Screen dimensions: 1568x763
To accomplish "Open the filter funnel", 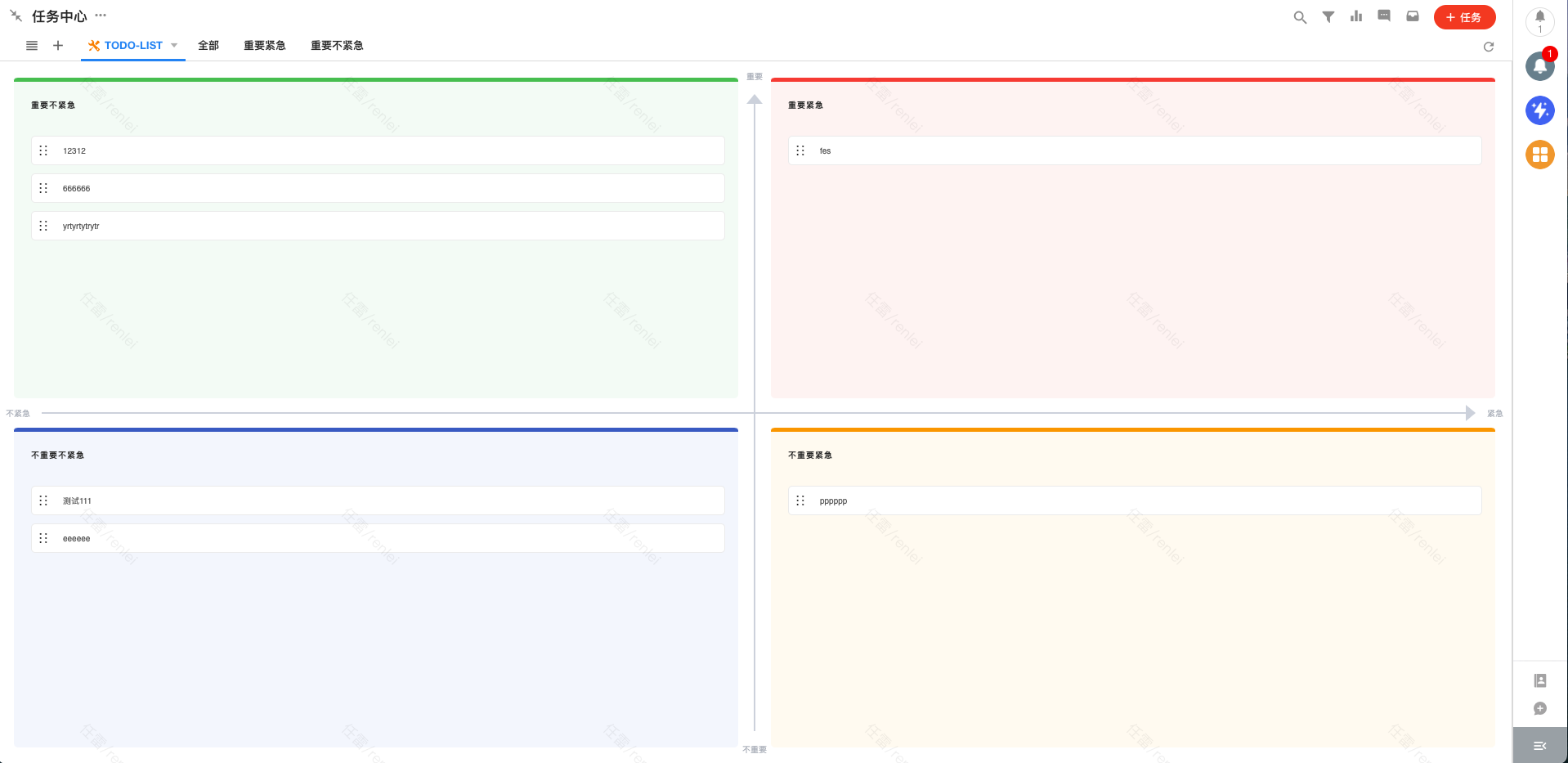I will click(1328, 17).
